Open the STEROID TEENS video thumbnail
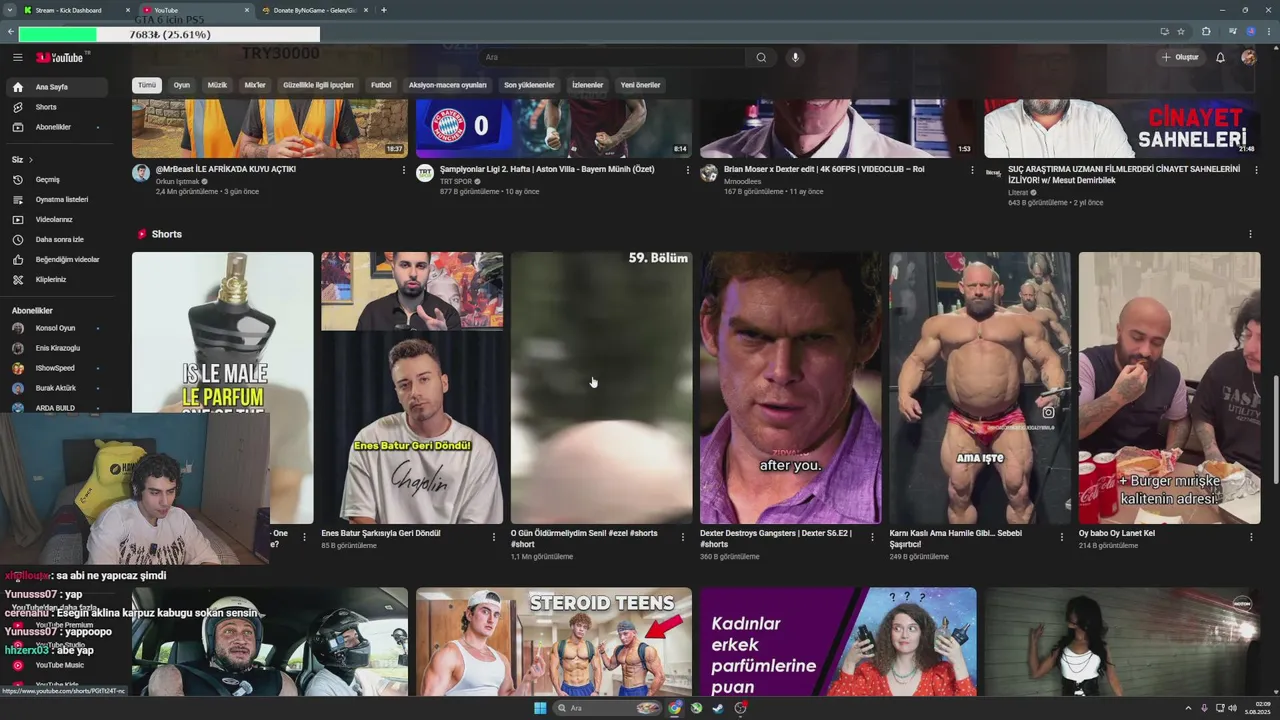This screenshot has height=720, width=1280. [554, 642]
